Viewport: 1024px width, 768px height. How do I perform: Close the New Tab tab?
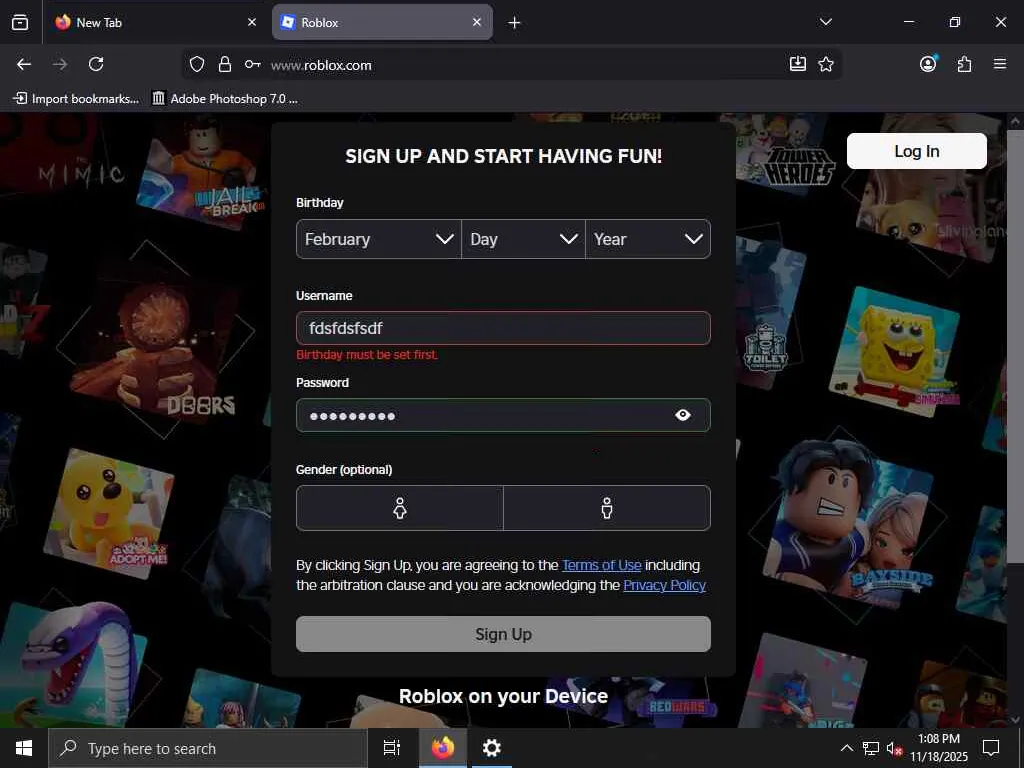pos(252,22)
